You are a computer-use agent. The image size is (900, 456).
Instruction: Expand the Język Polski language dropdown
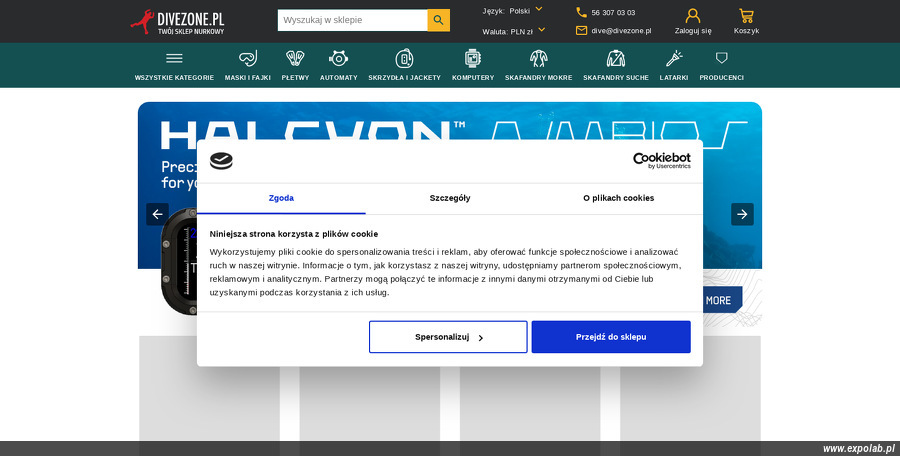513,11
